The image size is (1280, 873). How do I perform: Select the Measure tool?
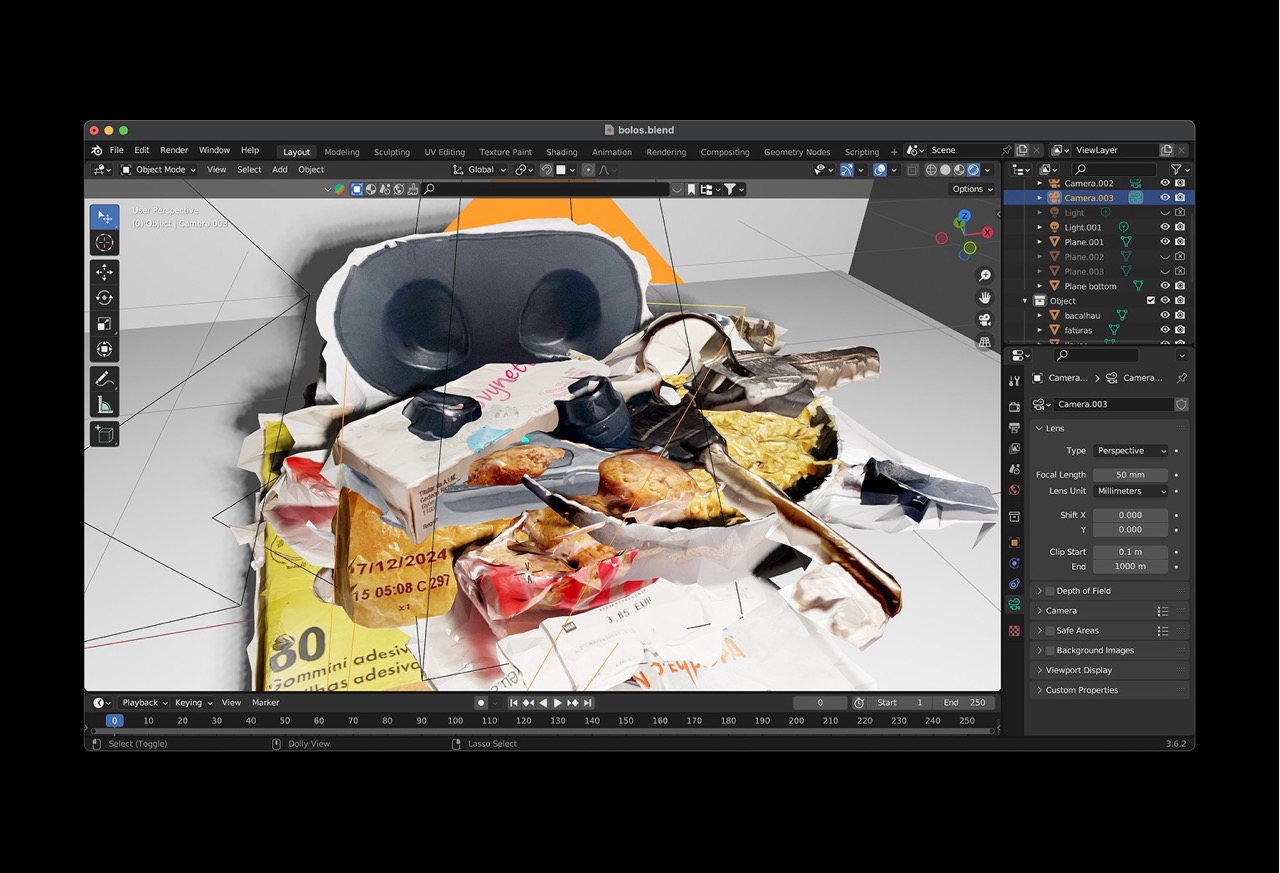104,405
